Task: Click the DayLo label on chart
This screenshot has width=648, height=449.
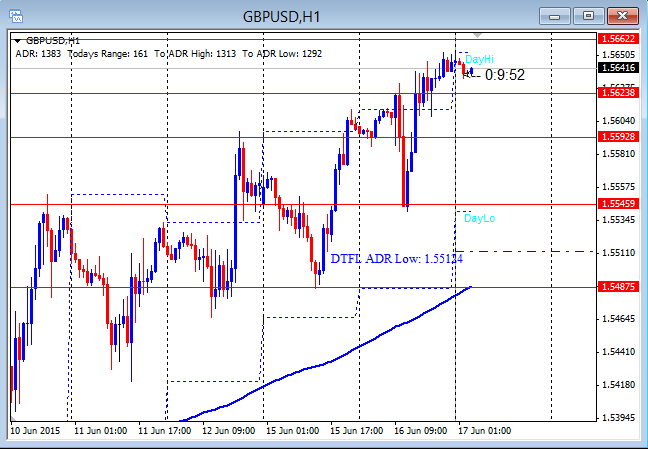Action: (479, 218)
